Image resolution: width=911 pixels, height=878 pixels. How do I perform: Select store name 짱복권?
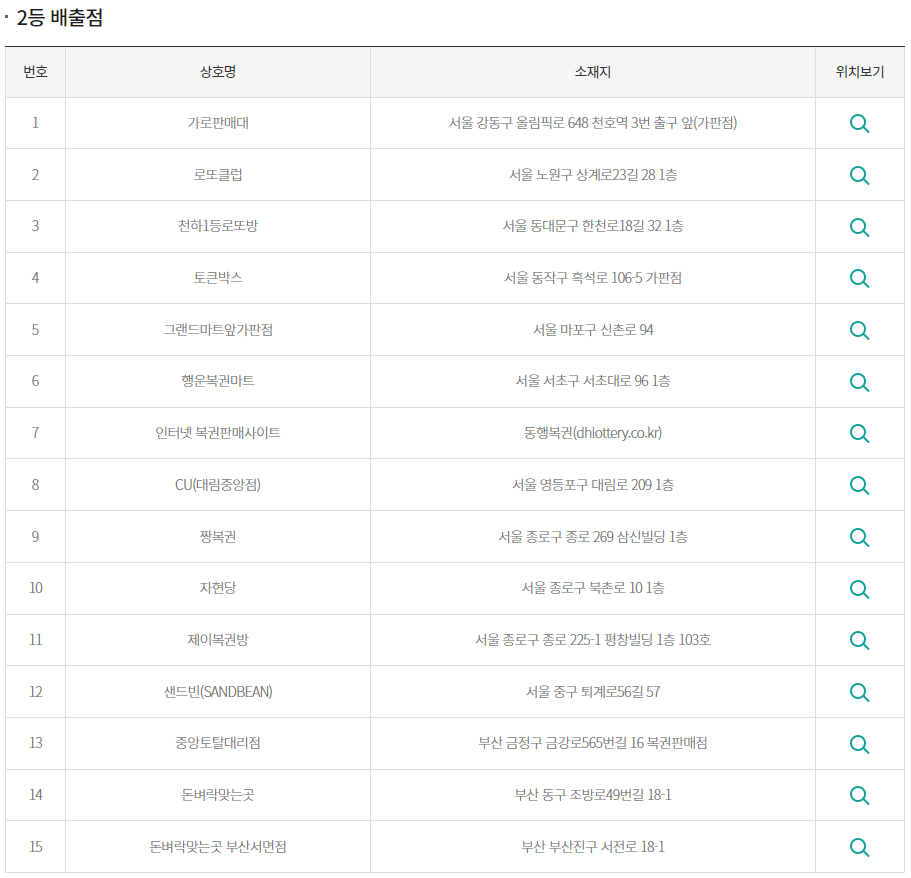[218, 536]
